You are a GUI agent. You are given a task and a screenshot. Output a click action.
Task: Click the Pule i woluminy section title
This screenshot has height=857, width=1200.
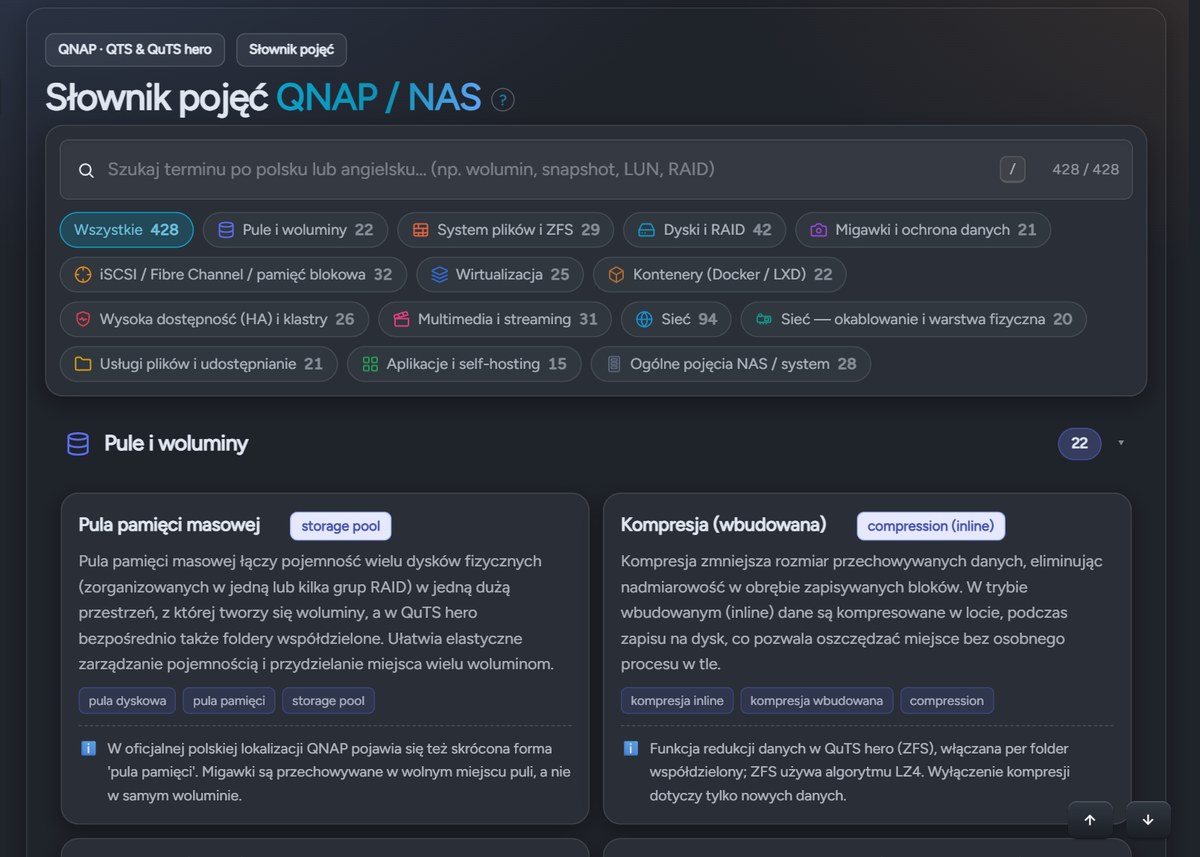pyautogui.click(x=176, y=444)
